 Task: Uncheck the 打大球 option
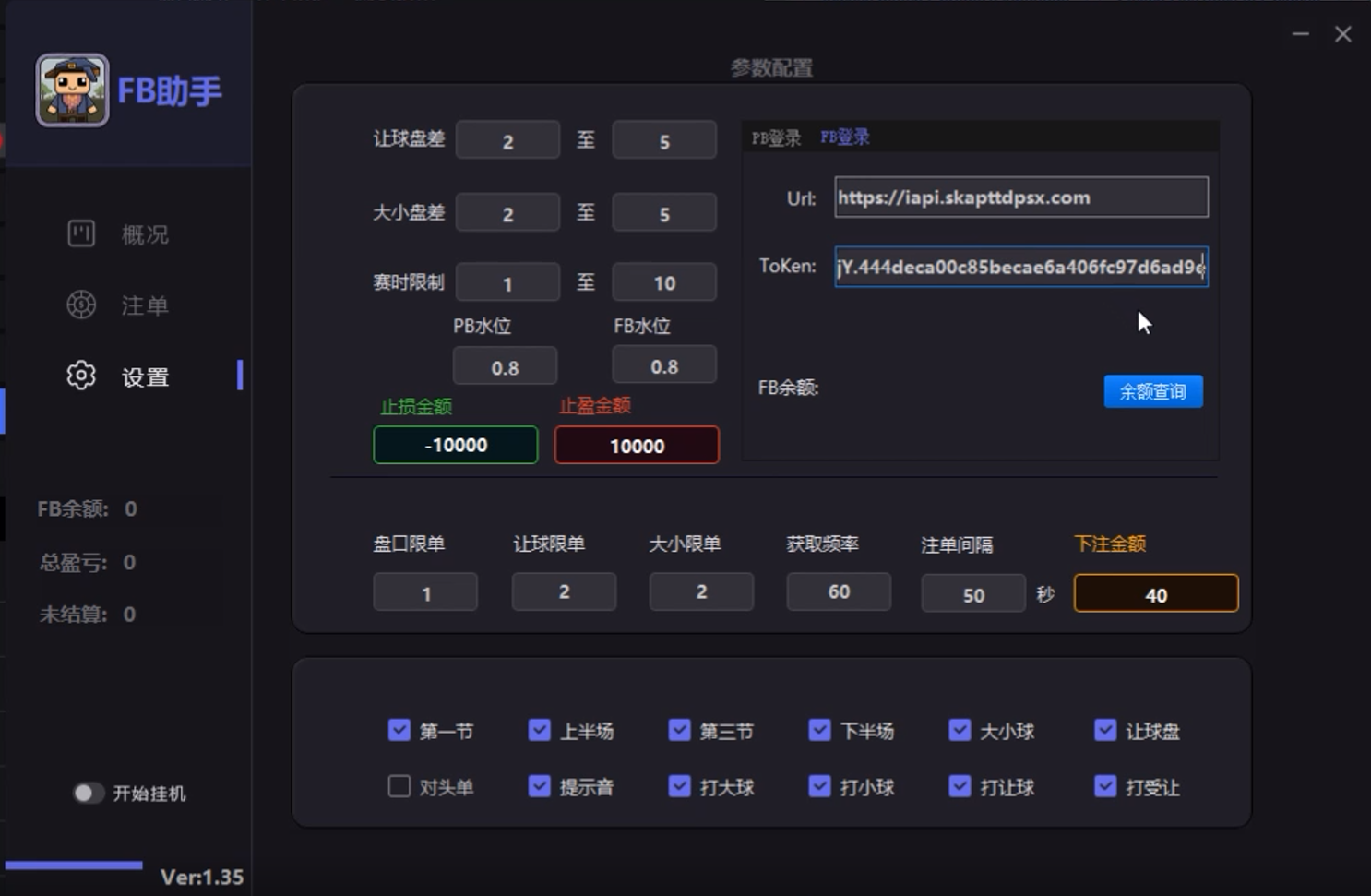tap(679, 786)
